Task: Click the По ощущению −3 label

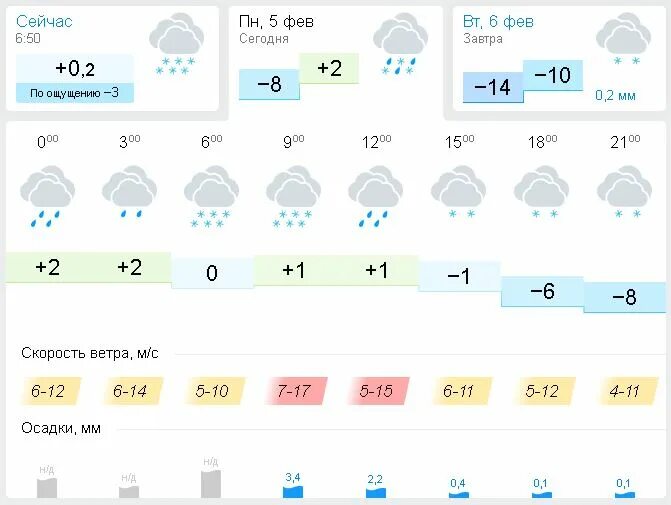Action: 74,93
